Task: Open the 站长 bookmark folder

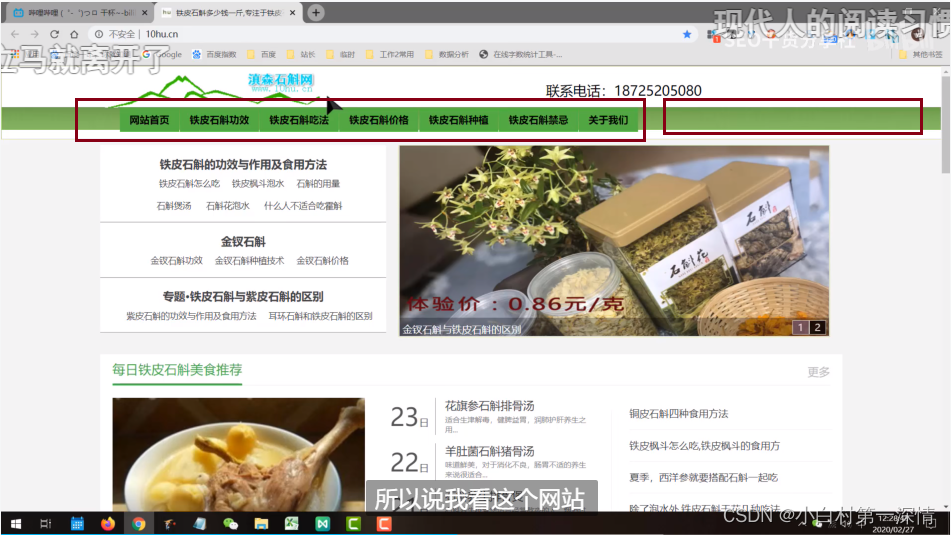Action: pos(301,54)
